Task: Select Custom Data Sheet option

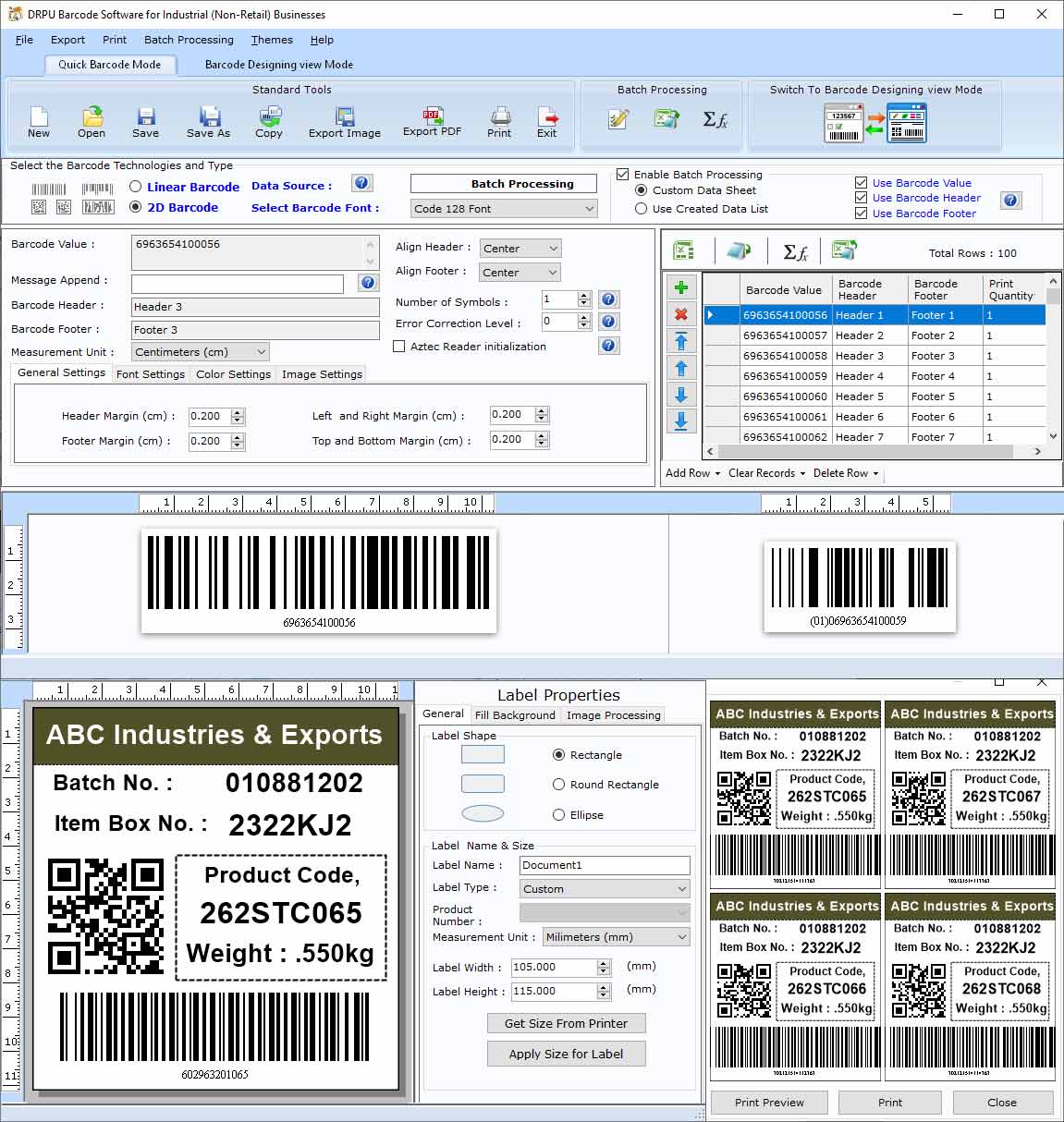Action: (641, 190)
